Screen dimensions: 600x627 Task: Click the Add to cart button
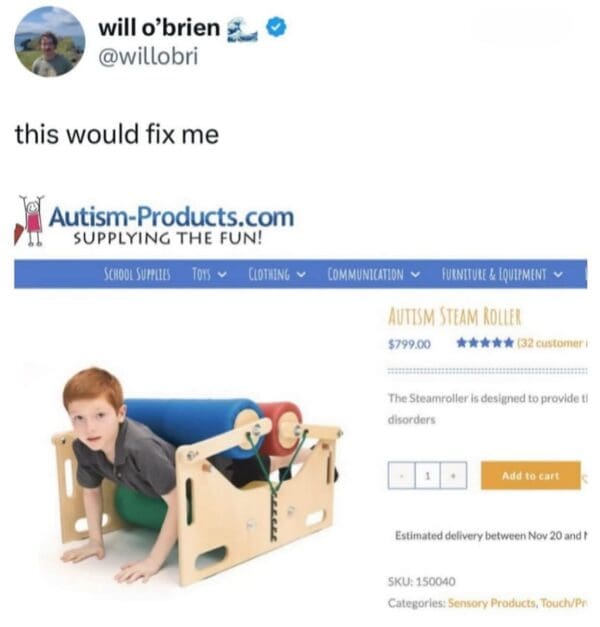click(x=530, y=475)
